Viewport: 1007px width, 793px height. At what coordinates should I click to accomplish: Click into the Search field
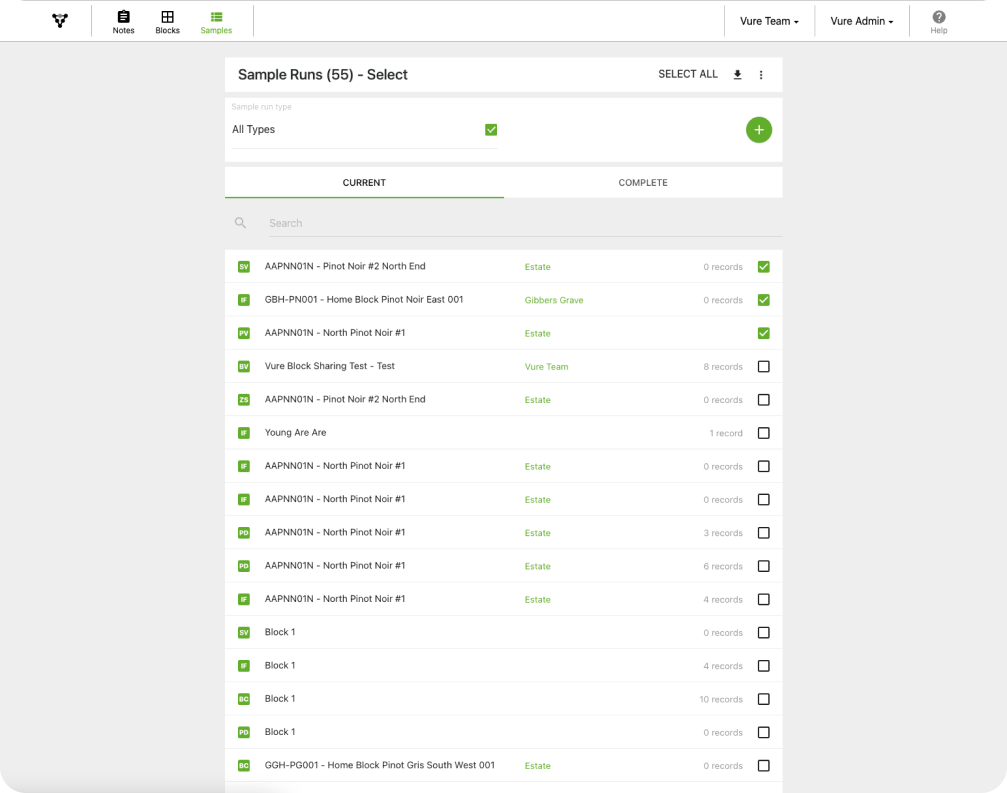(x=525, y=223)
